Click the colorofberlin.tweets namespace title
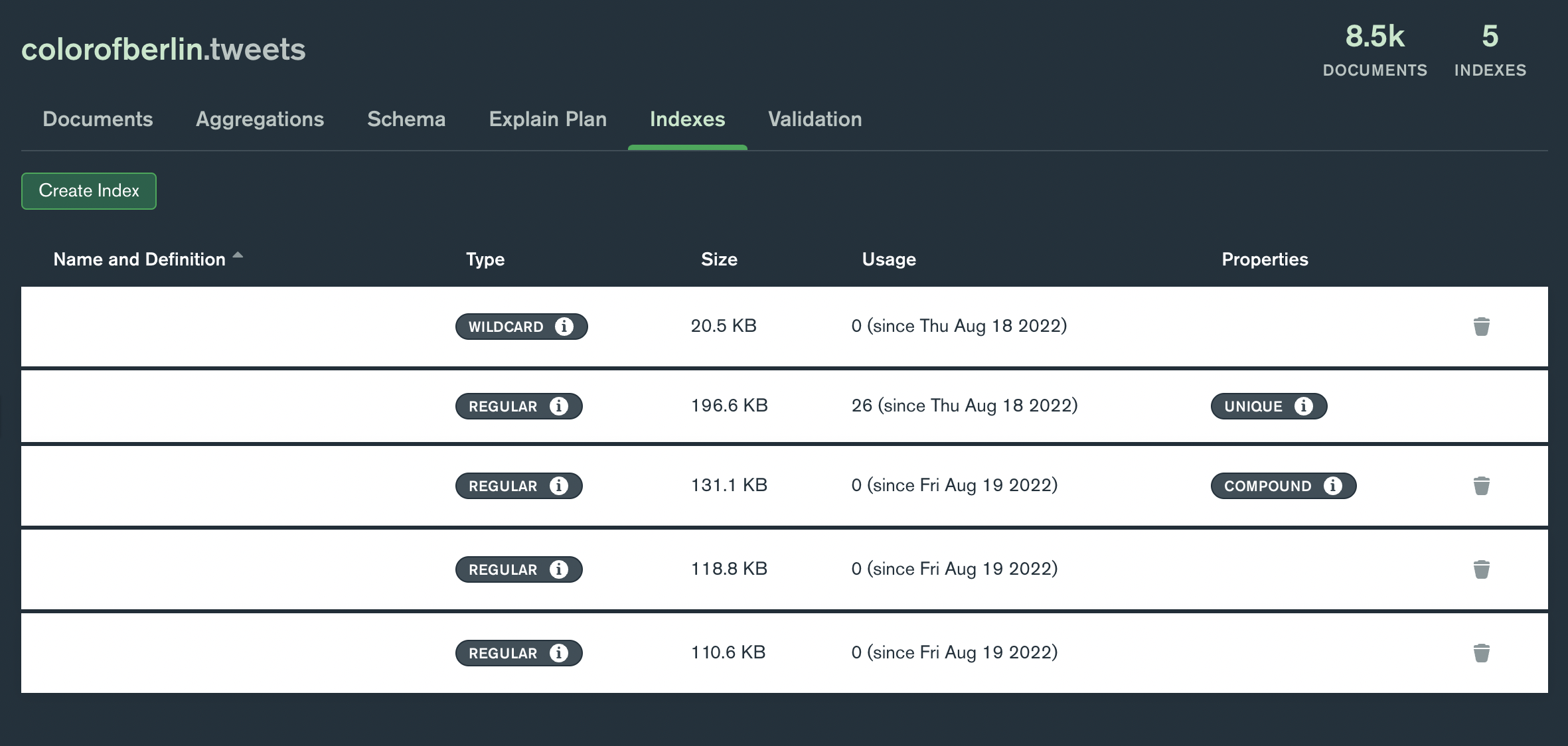 pyautogui.click(x=163, y=50)
